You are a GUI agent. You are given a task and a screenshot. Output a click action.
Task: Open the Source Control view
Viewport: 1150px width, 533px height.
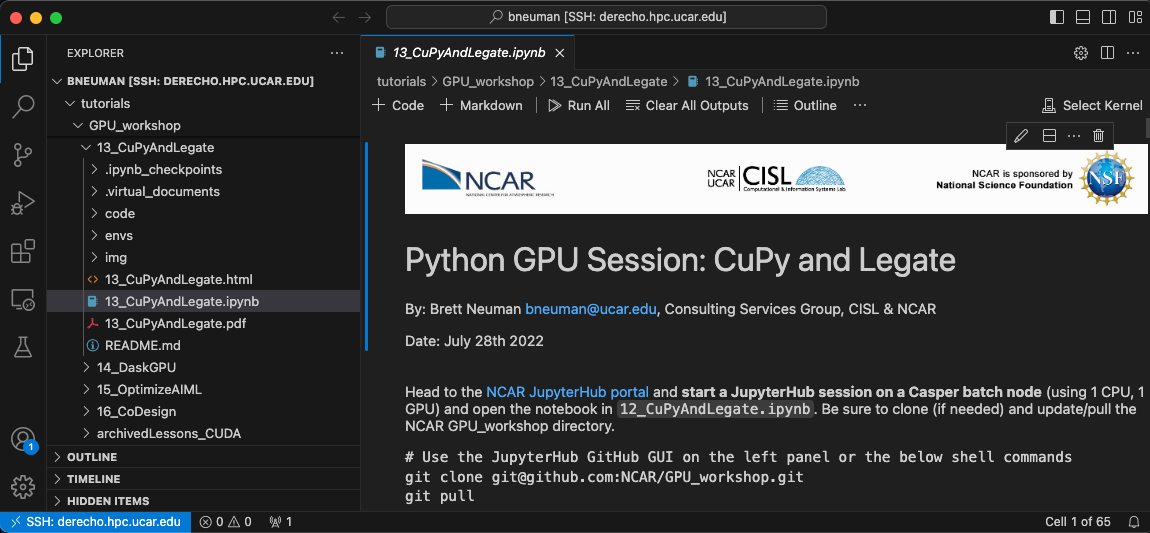click(22, 154)
